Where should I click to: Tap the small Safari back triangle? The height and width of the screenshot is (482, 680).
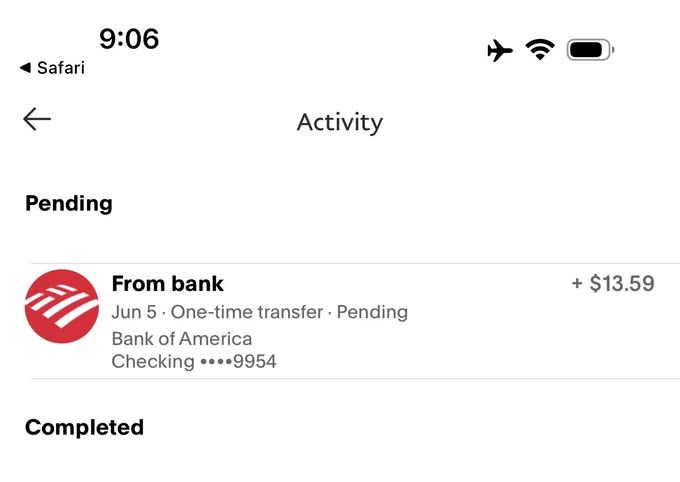pos(25,68)
